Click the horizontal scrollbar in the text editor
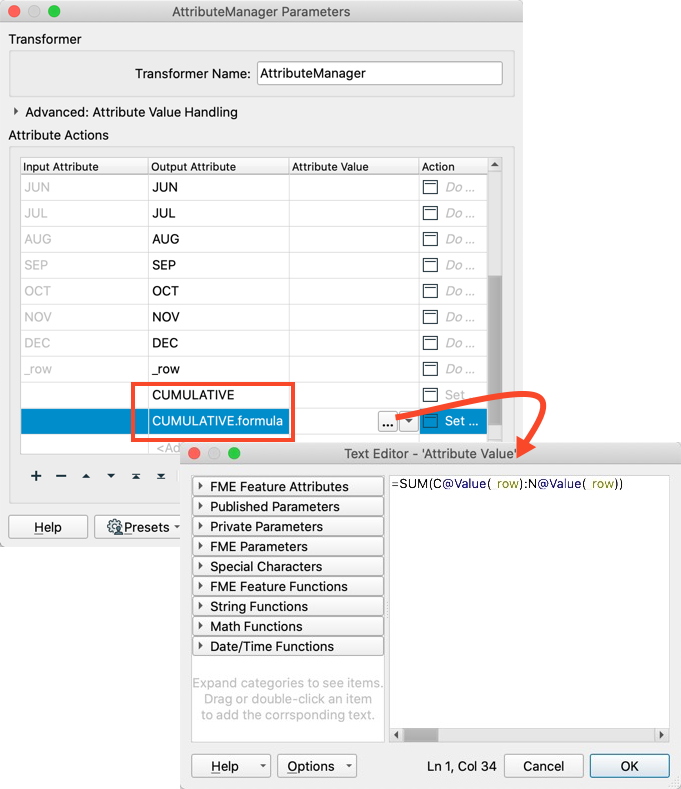This screenshot has height=789, width=681. pos(530,738)
